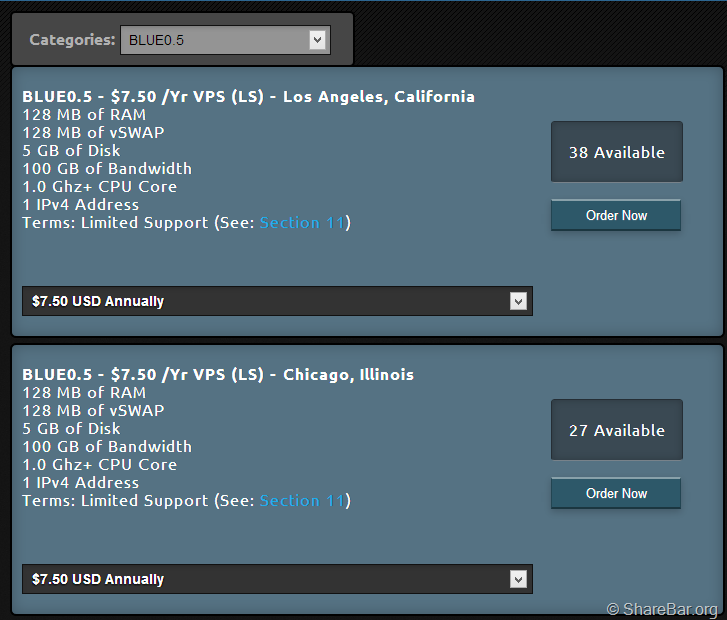Click the Categories label
The image size is (727, 620).
(72, 40)
